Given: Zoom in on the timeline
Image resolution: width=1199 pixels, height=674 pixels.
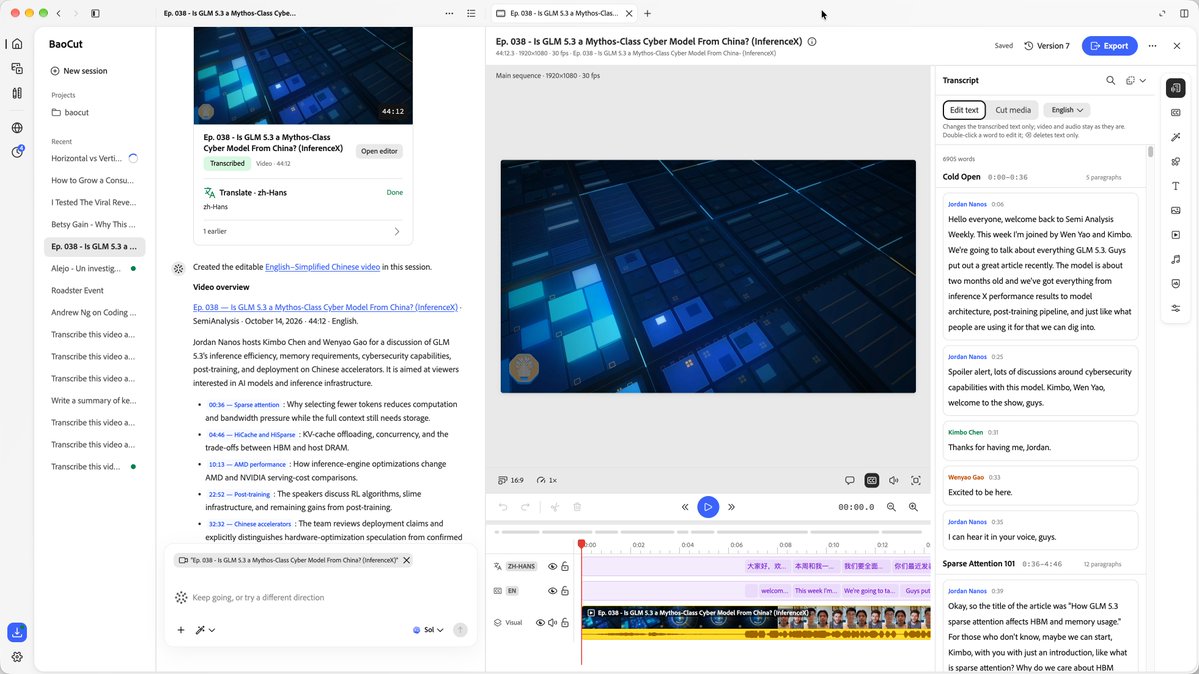Looking at the screenshot, I should pos(913,507).
